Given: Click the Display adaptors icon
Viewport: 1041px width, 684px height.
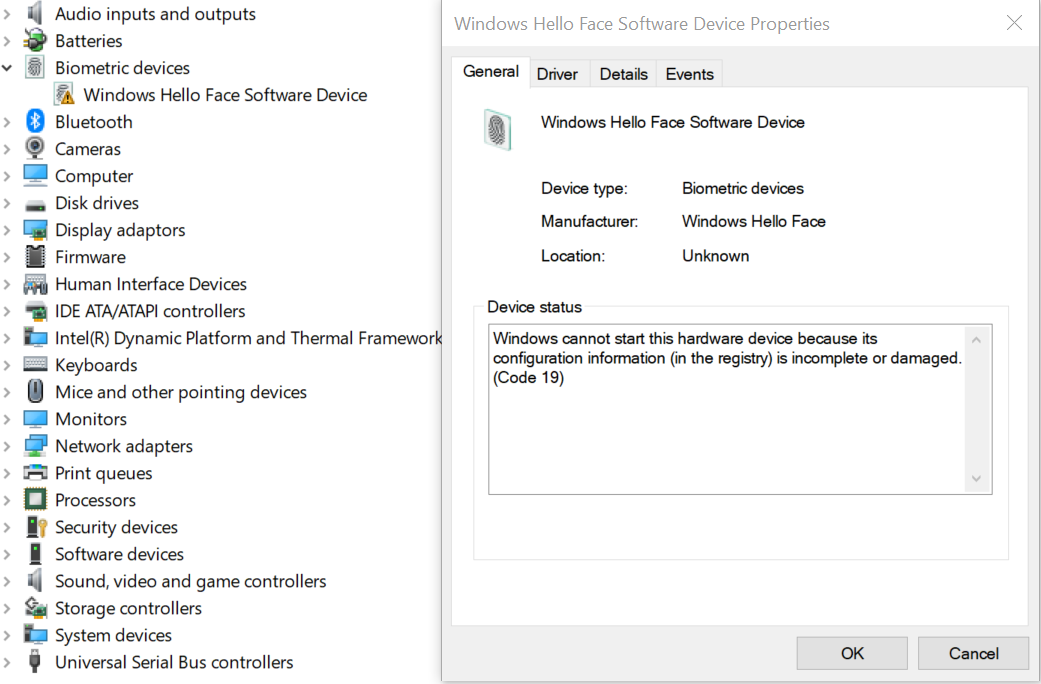Looking at the screenshot, I should 35,230.
